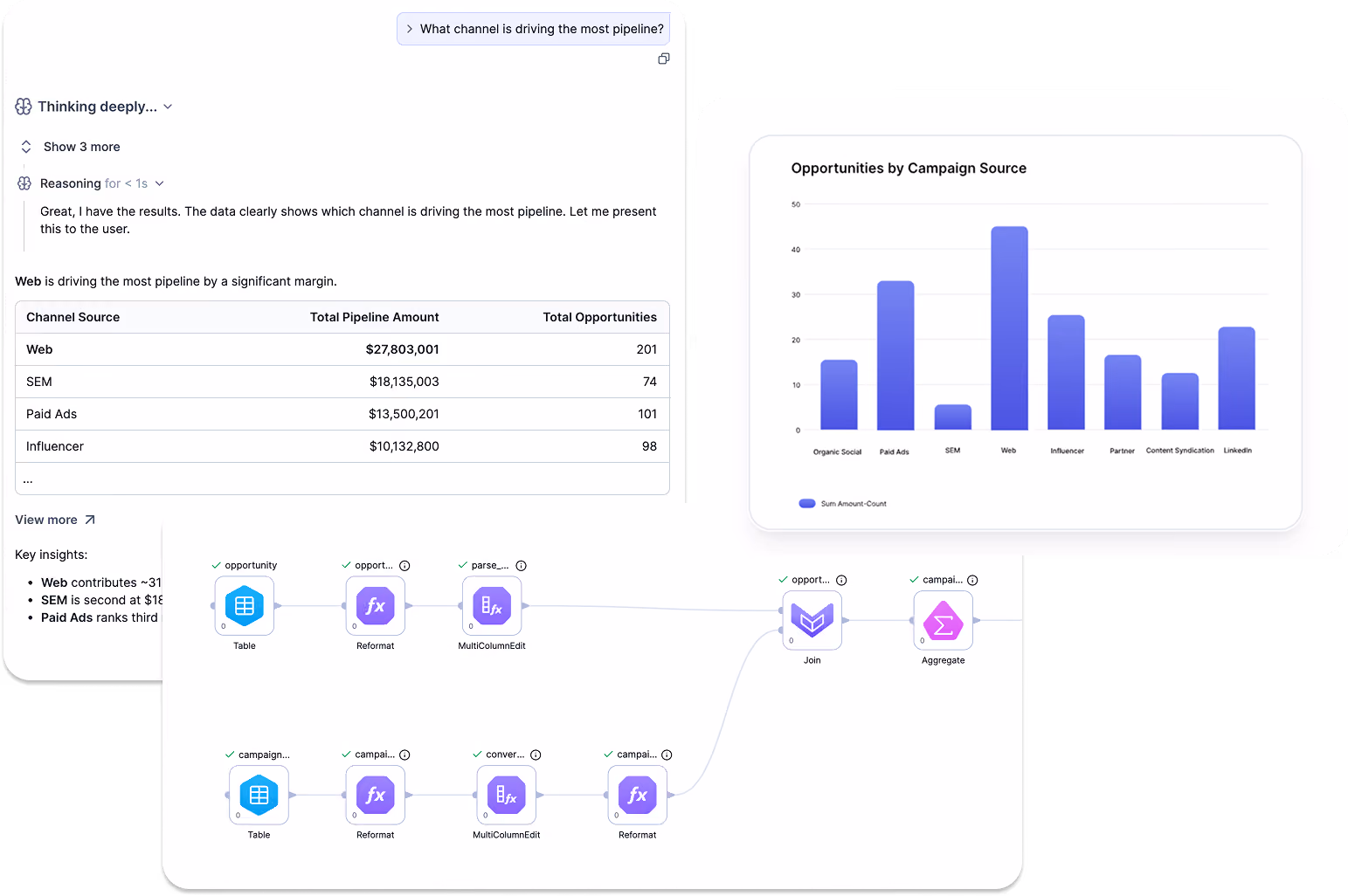Click the Sum Amount-Count legend swatch
Image resolution: width=1348 pixels, height=896 pixels.
point(807,504)
